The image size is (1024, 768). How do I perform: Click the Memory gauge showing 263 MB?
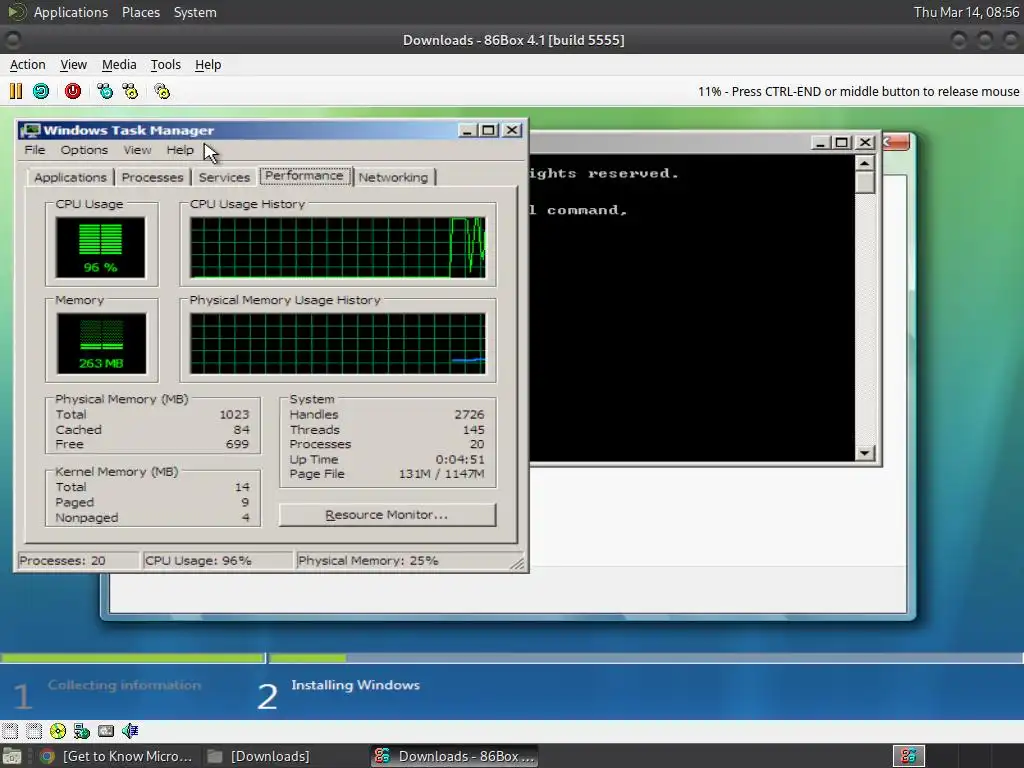[x=101, y=344]
